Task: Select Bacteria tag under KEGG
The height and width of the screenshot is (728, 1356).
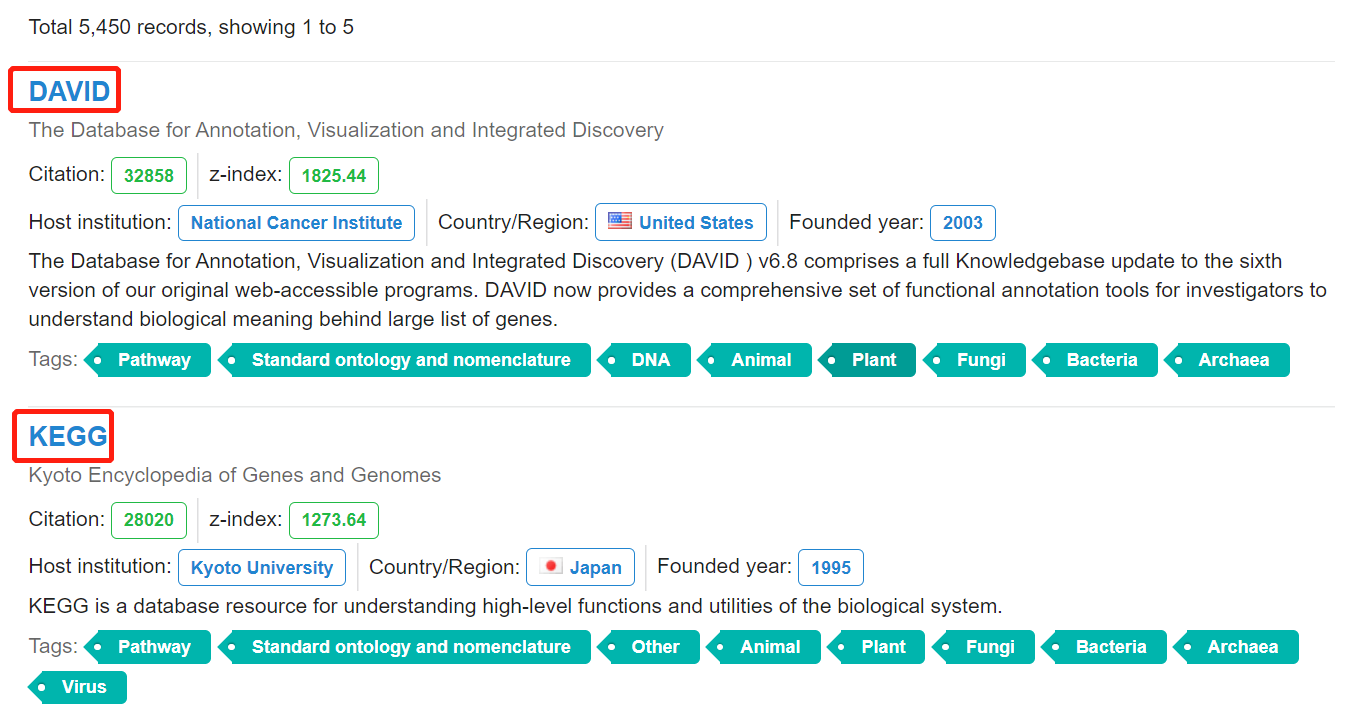Action: 1104,647
